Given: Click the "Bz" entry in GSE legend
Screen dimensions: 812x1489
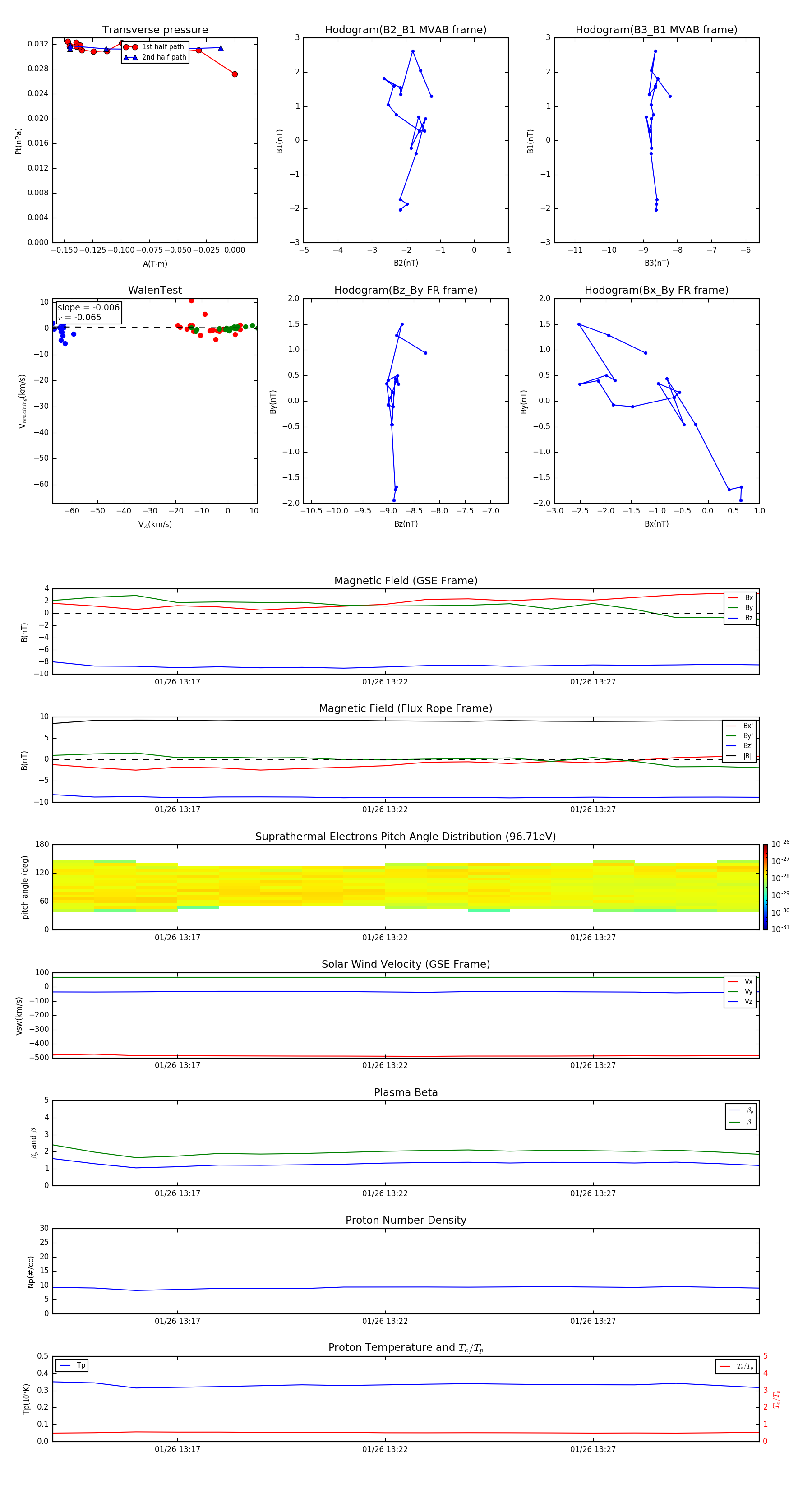Looking at the screenshot, I should pyautogui.click(x=740, y=619).
